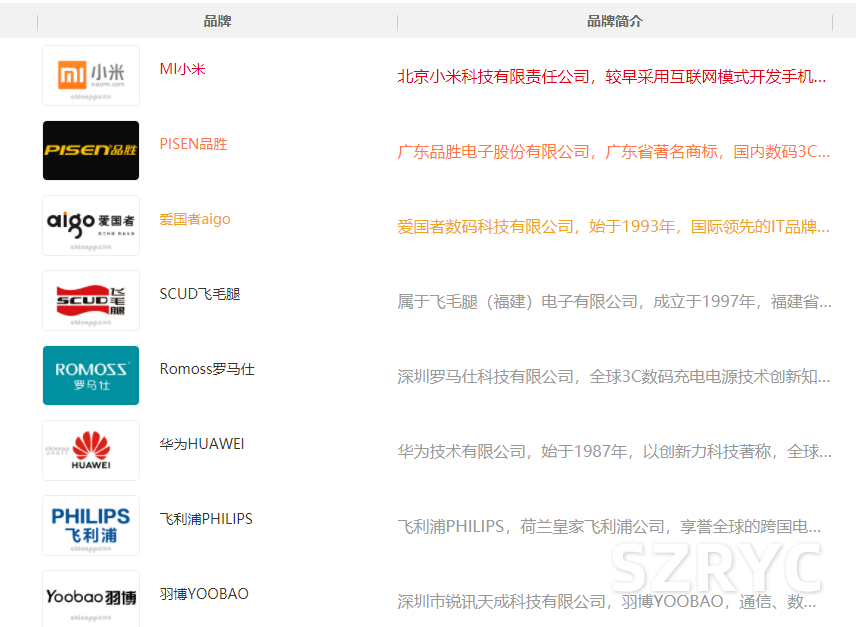Click the 品牌简介 column header
This screenshot has width=856, height=627.
point(614,21)
